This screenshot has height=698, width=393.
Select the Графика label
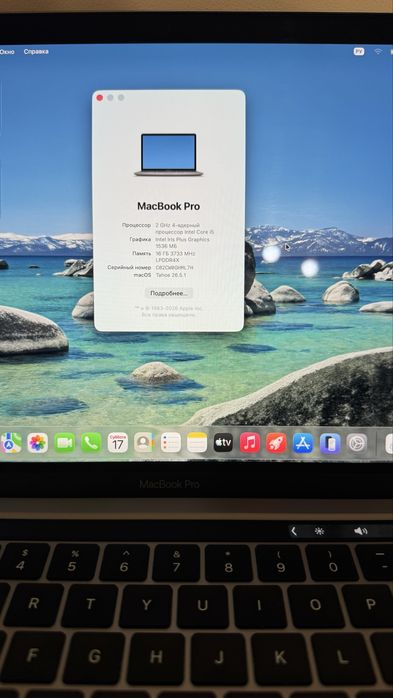point(140,239)
